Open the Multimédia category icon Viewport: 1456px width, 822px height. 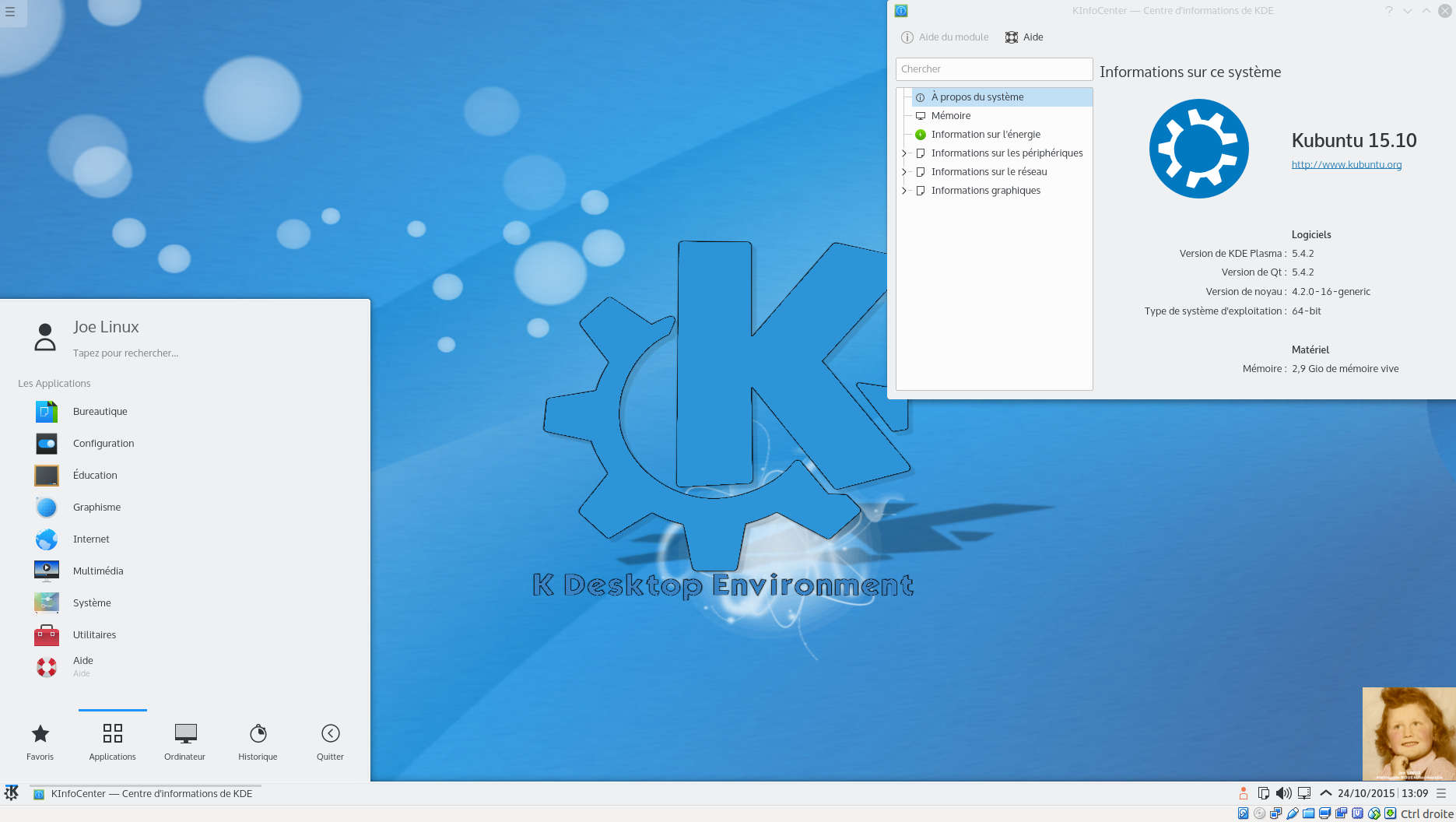pos(47,571)
